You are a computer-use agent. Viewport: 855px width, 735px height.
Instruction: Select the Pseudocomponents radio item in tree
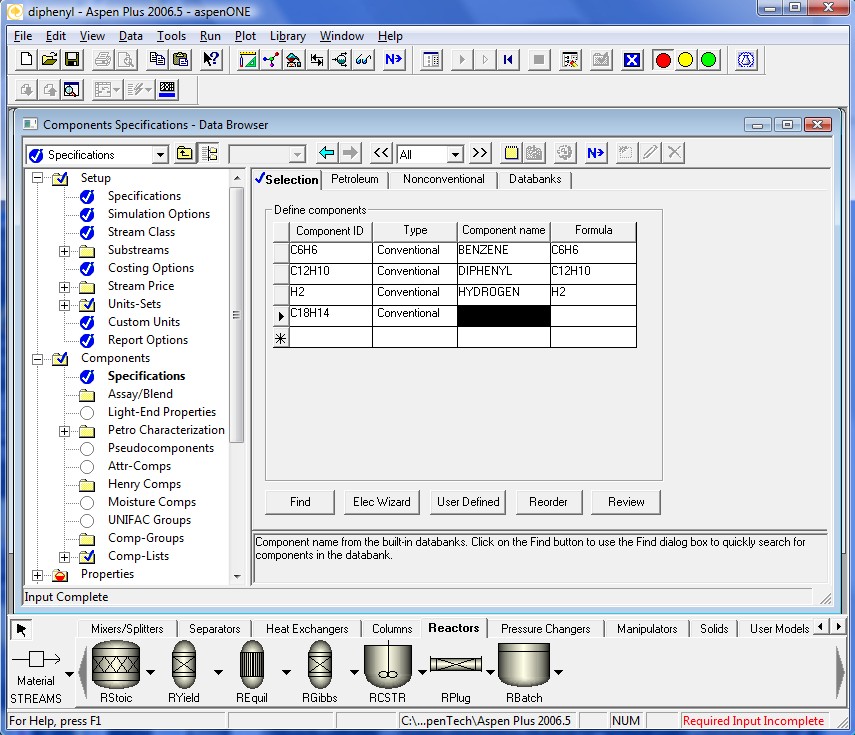click(x=160, y=448)
